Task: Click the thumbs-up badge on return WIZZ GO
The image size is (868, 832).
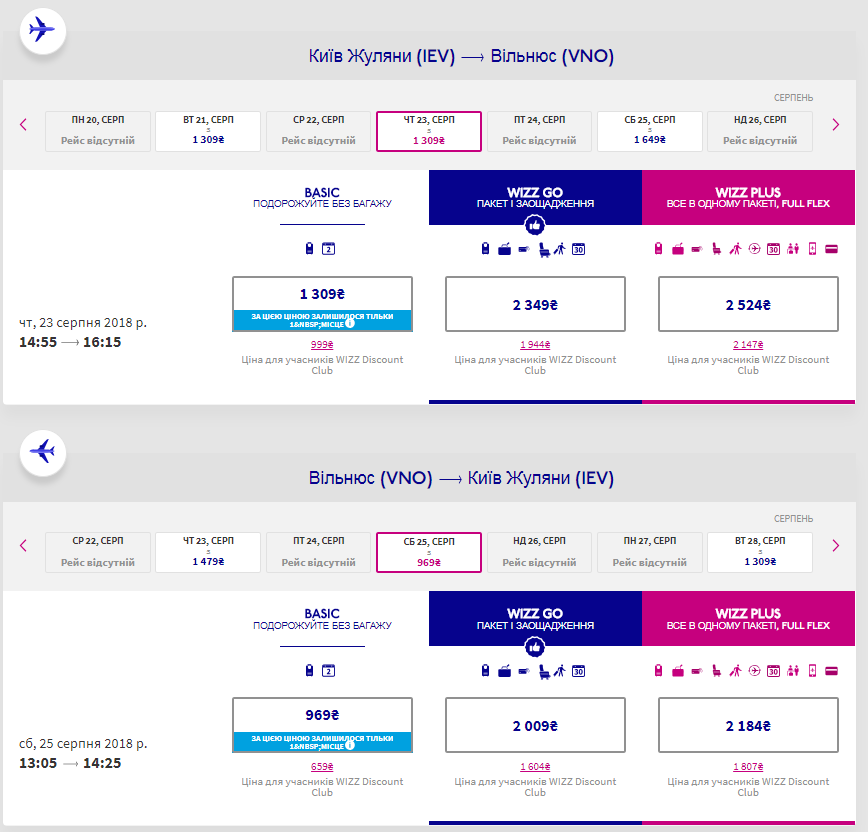Action: [535, 647]
